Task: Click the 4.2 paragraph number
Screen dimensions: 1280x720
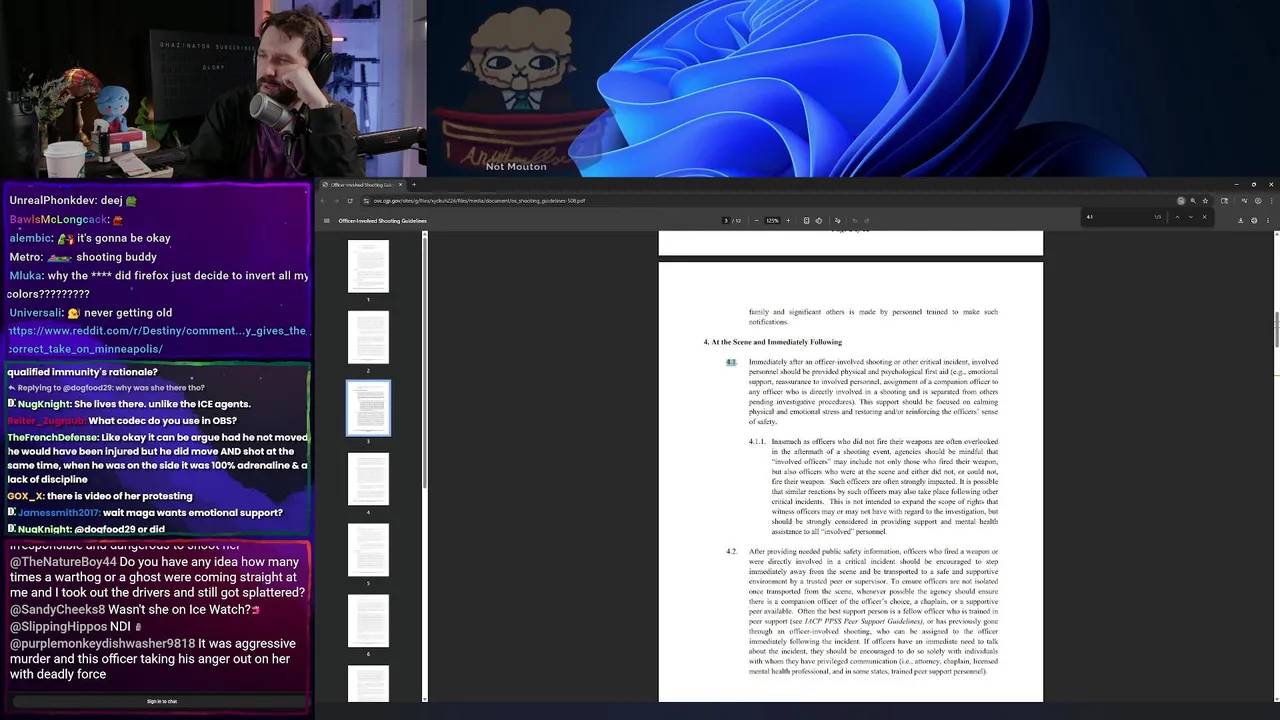Action: [x=731, y=552]
